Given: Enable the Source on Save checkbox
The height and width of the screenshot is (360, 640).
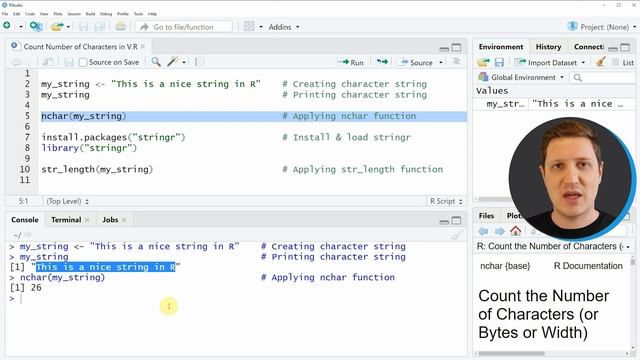Looking at the screenshot, I should (83, 62).
